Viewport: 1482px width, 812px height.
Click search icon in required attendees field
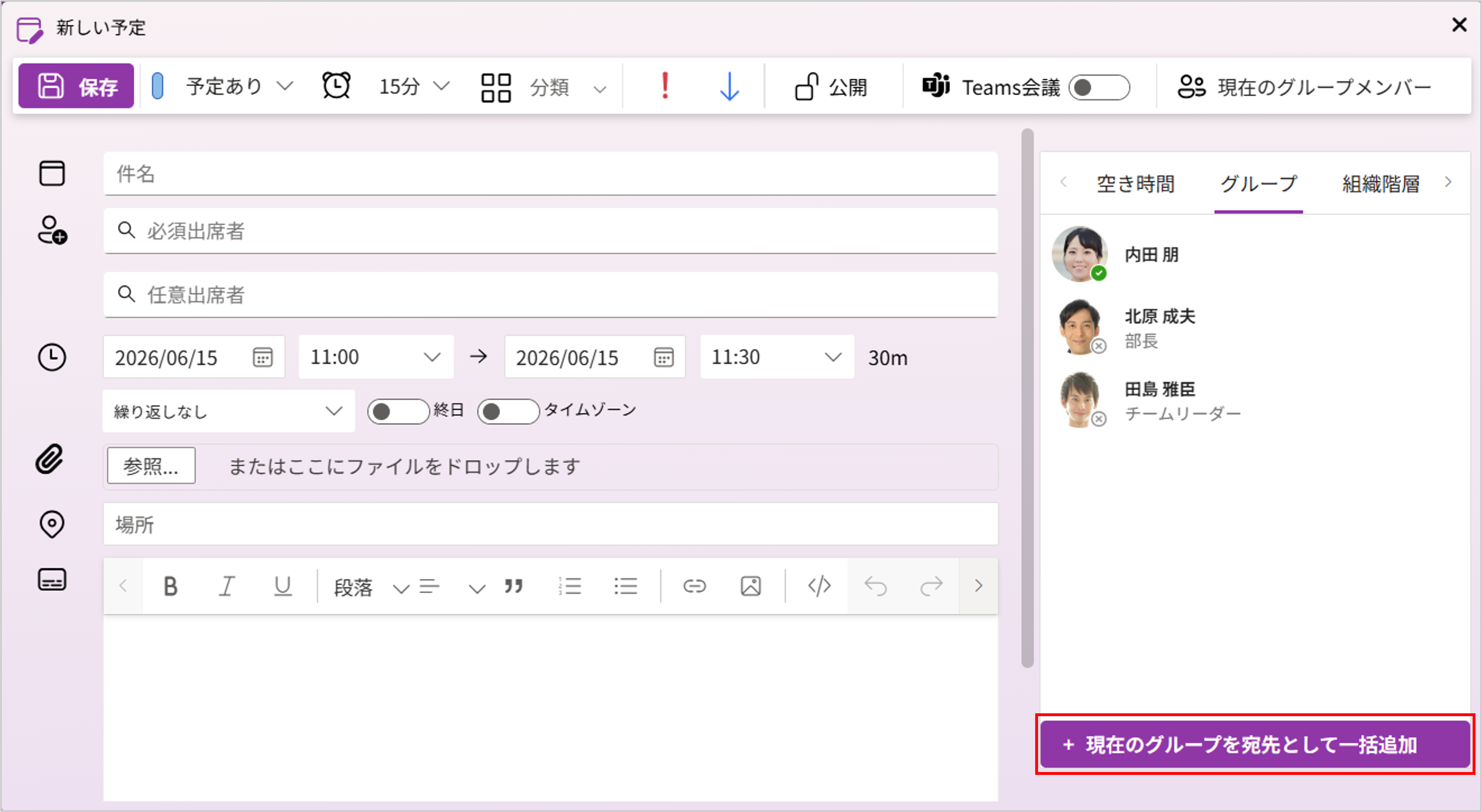pyautogui.click(x=126, y=230)
